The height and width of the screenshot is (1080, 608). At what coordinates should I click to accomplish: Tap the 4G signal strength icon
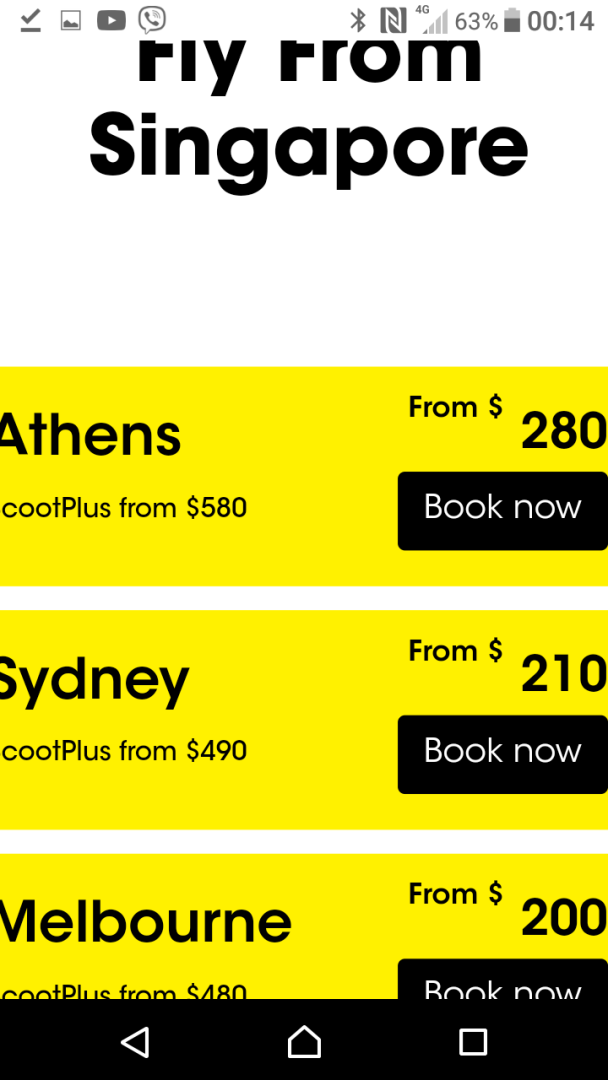(434, 21)
